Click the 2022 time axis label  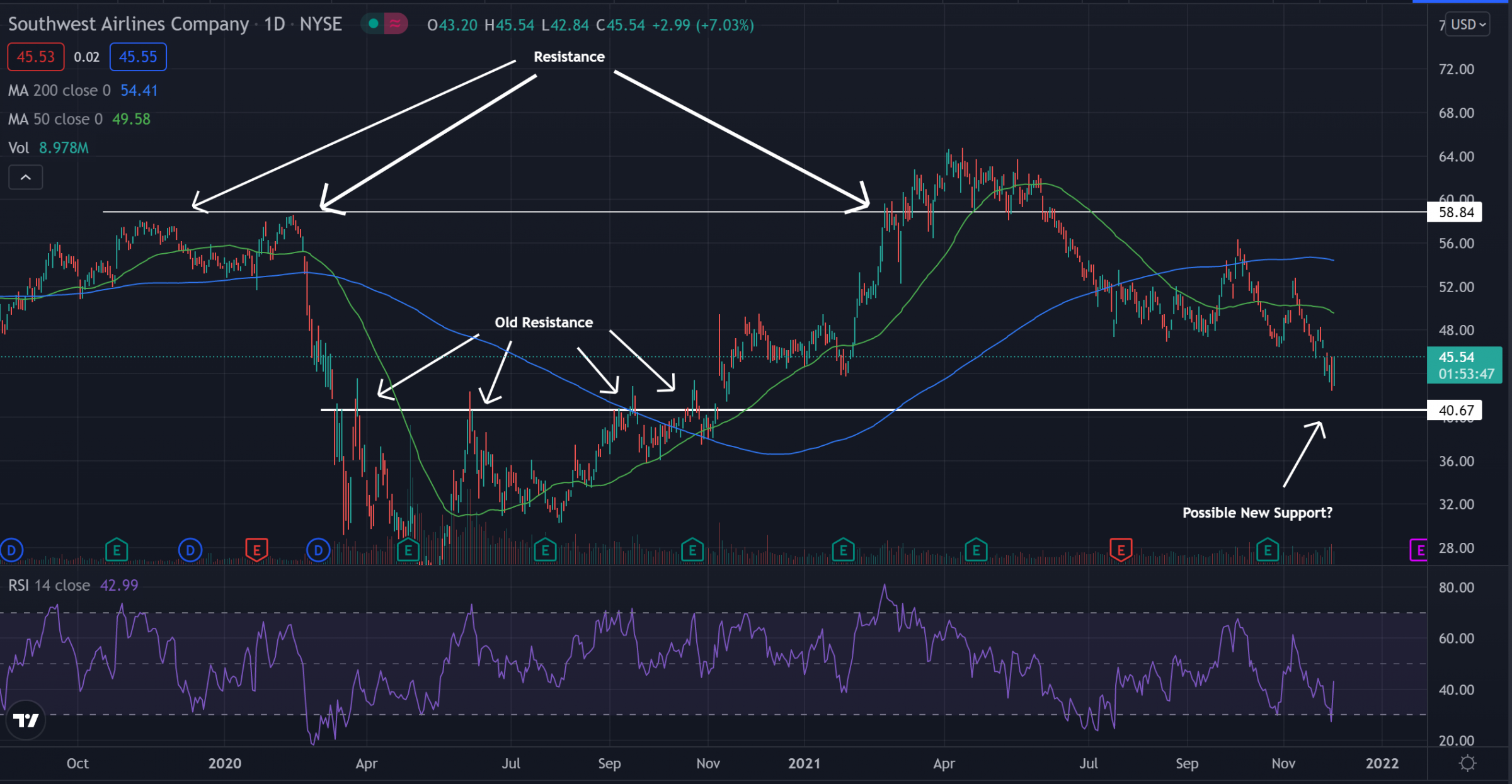(1382, 763)
